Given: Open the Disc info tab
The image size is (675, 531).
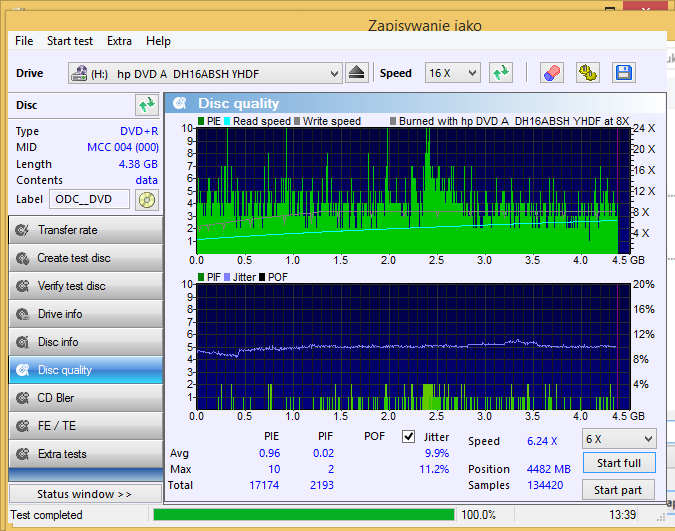Looking at the screenshot, I should 86,342.
